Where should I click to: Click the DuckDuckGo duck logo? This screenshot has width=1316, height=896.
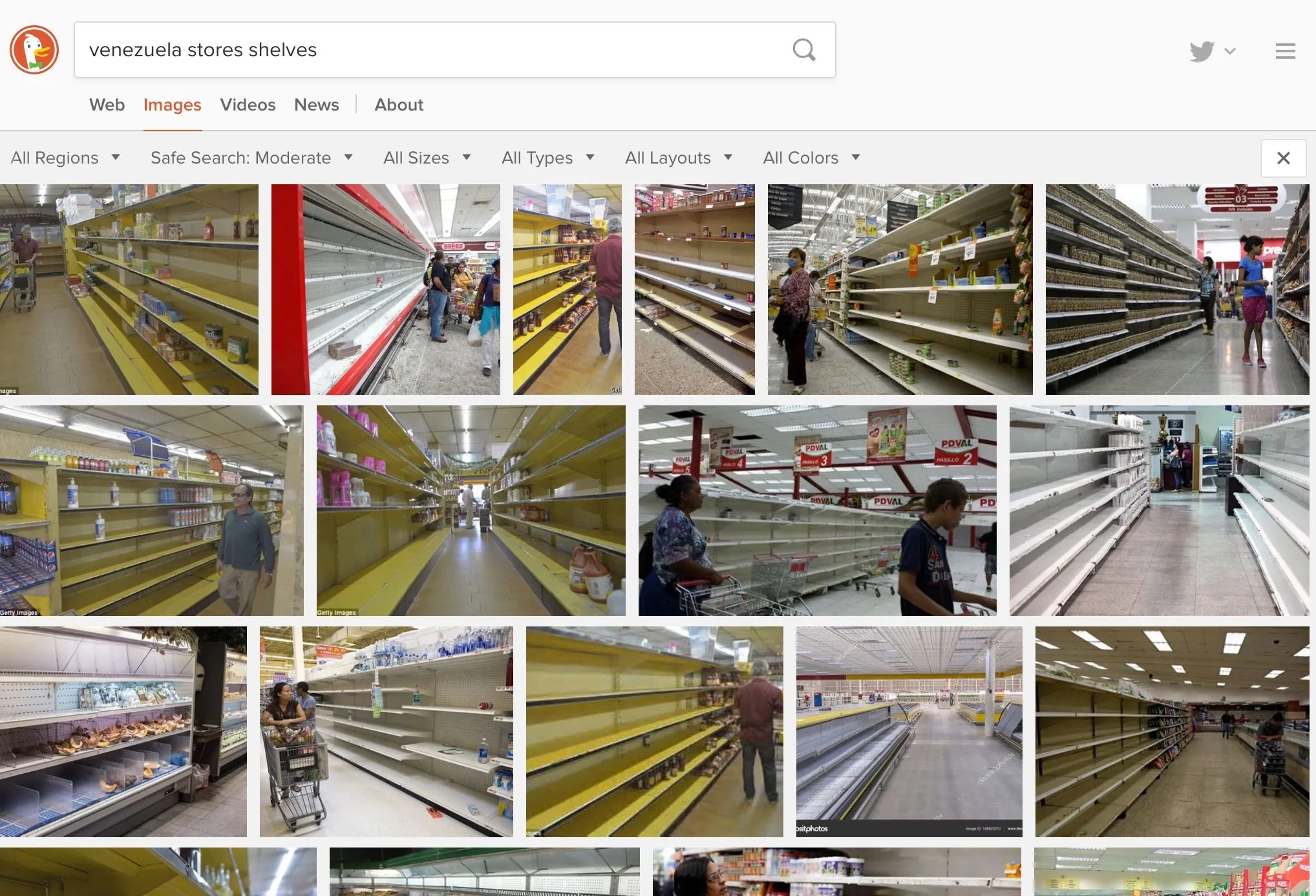34,50
